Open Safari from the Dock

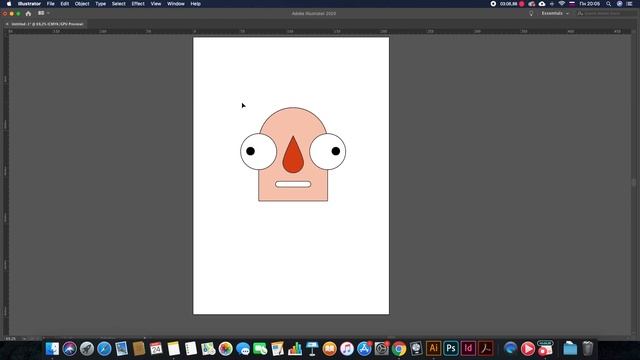tap(104, 349)
